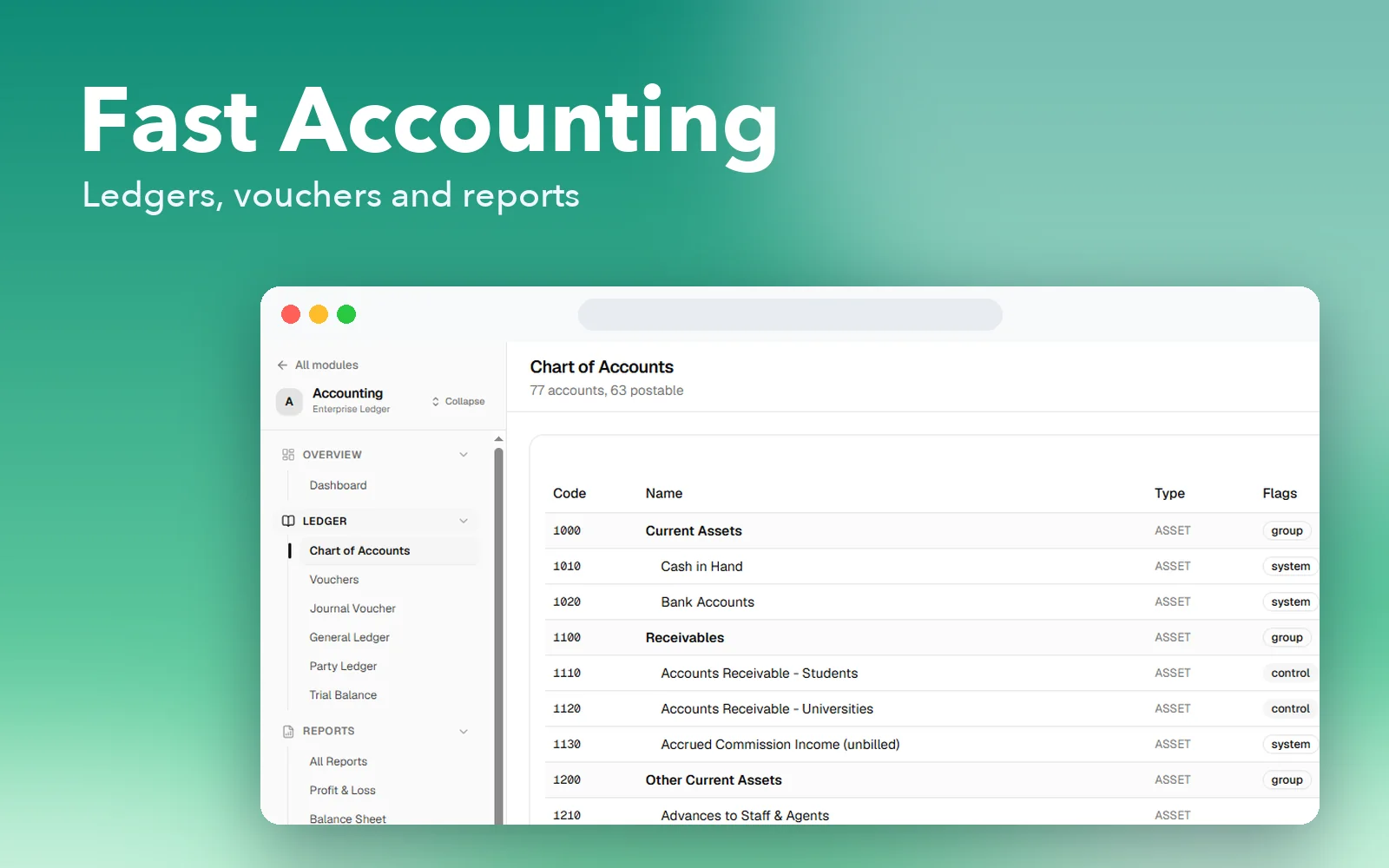Open the Party Ledger page
Image resolution: width=1389 pixels, height=868 pixels.
(x=343, y=667)
